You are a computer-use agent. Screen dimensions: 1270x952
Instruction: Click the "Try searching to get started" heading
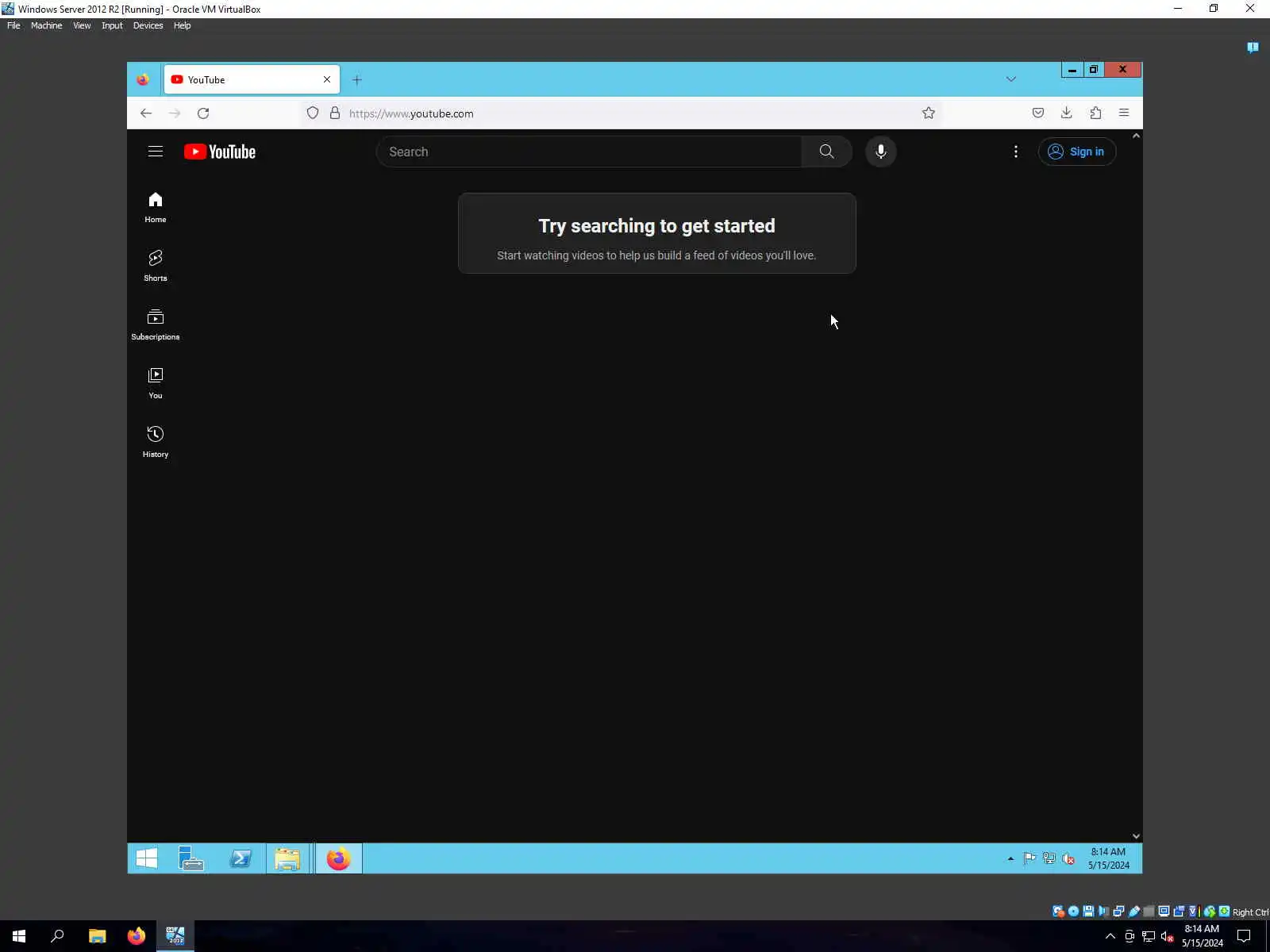pyautogui.click(x=657, y=226)
